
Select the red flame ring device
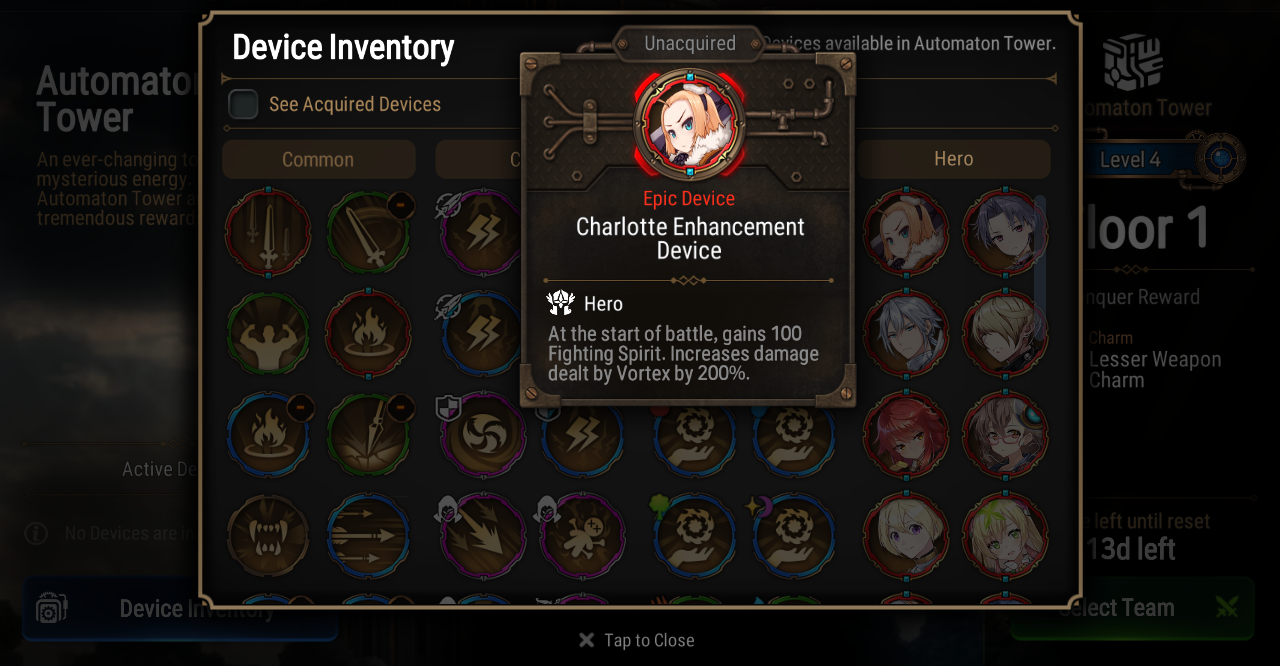(x=368, y=334)
